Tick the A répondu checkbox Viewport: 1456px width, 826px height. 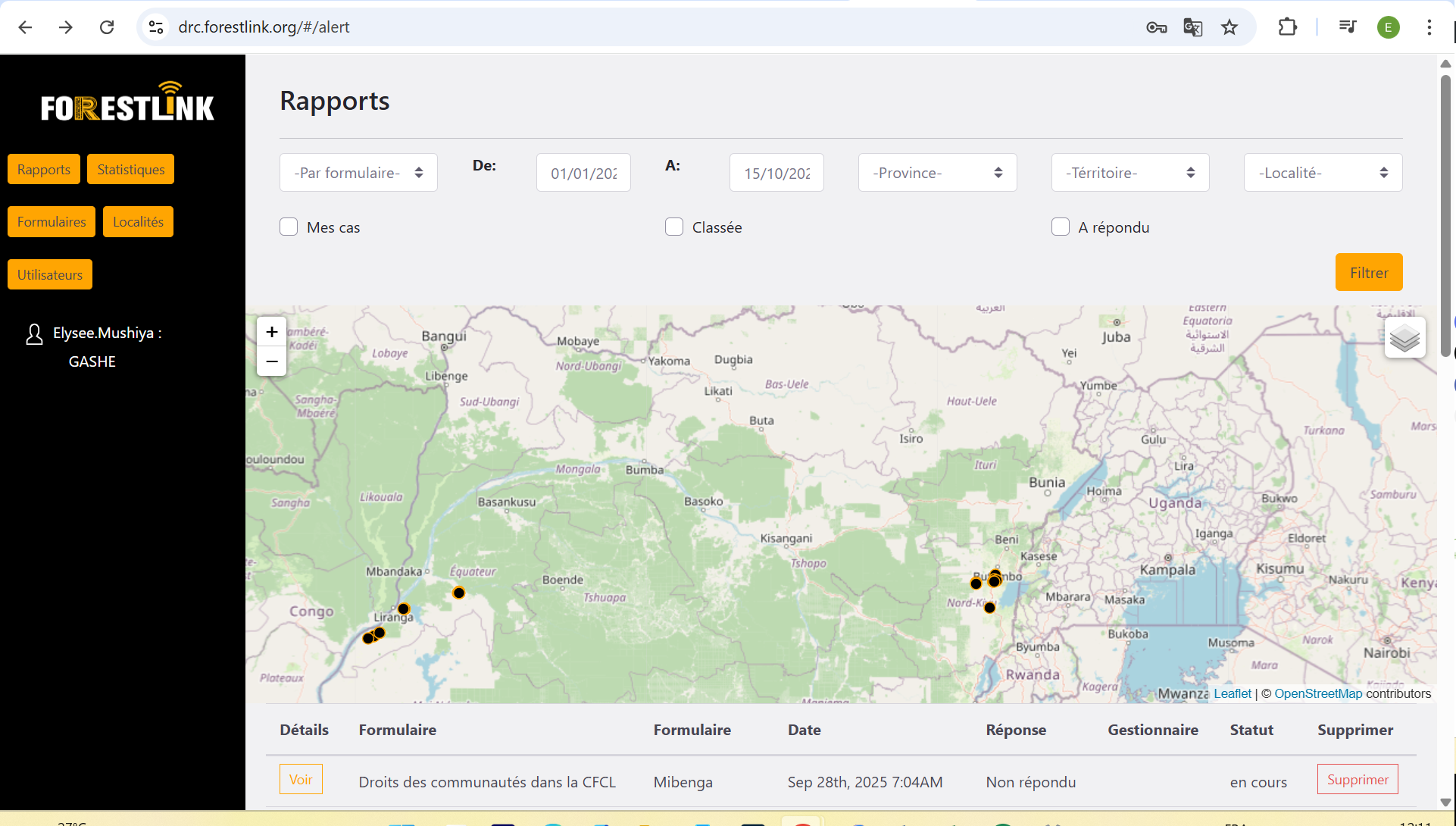point(1061,227)
